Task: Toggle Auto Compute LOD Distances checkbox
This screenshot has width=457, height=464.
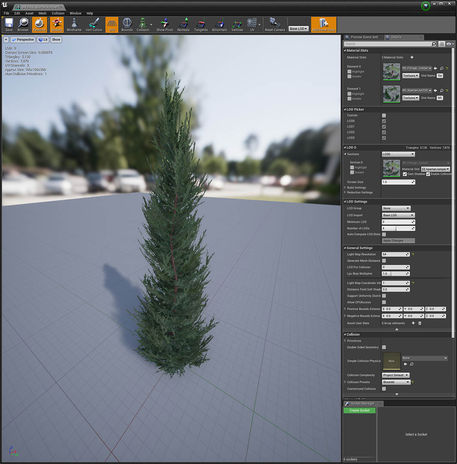Action: 384,234
